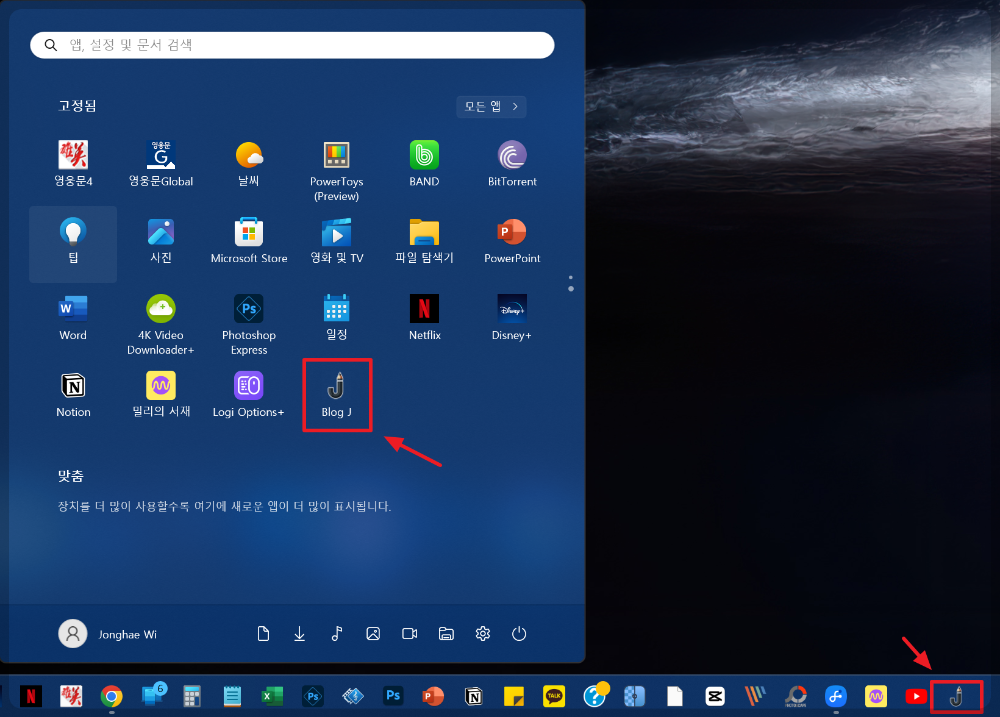The image size is (1000, 717).
Task: Open KakaoTalk from the taskbar
Action: 554,696
